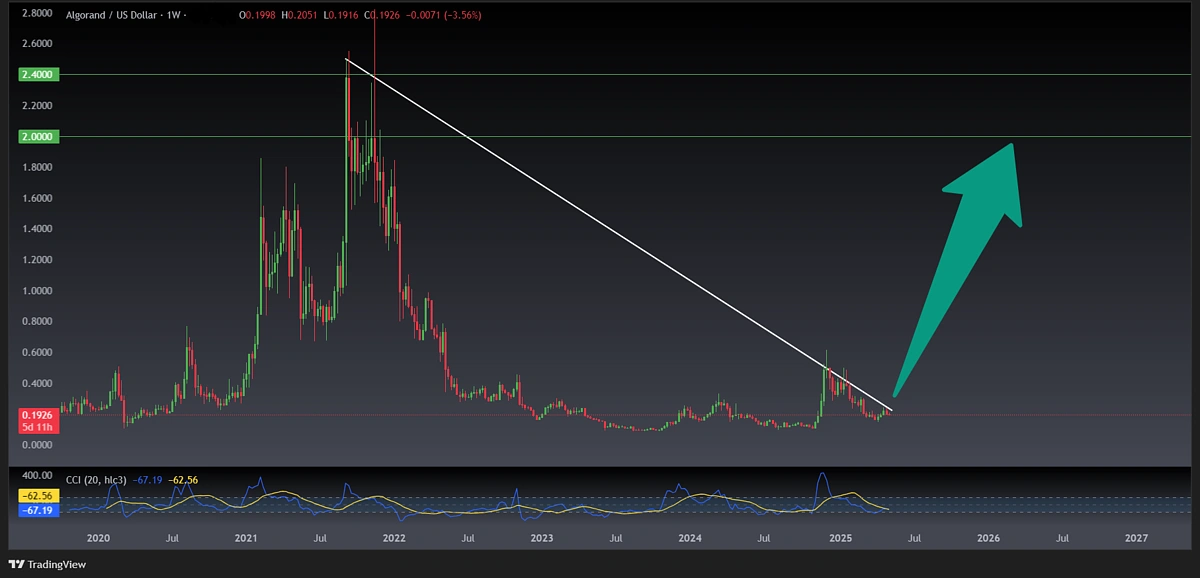Click the 2.8000 price axis value
The image size is (1200, 578).
[x=37, y=13]
